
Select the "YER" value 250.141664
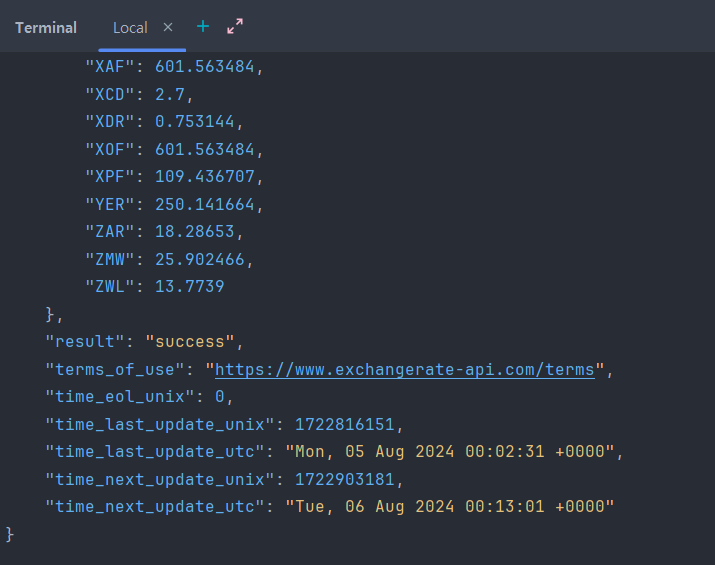204,204
